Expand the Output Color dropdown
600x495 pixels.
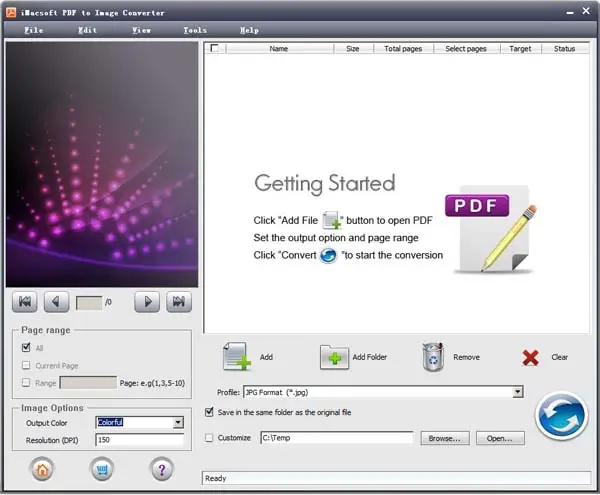coord(178,422)
